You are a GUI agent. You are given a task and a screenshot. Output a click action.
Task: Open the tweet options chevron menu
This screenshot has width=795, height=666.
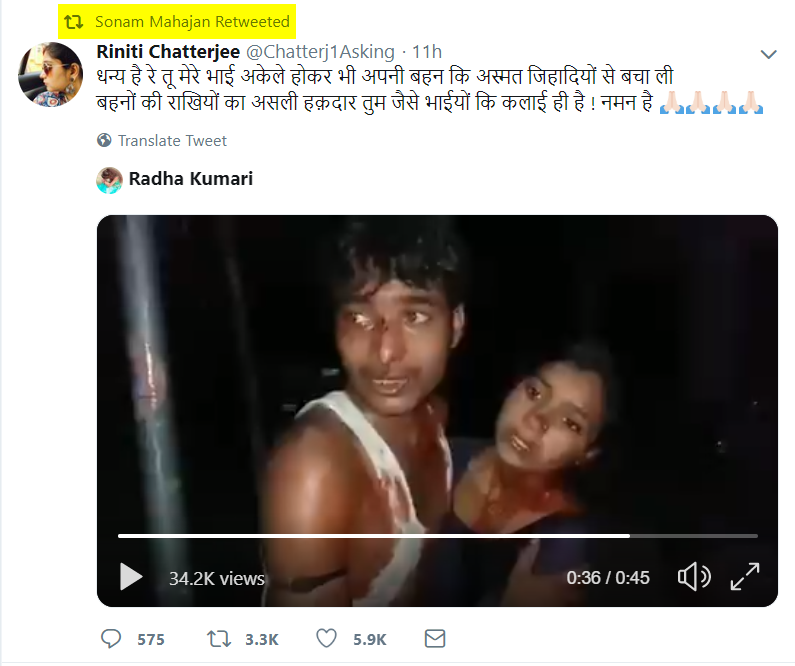pyautogui.click(x=769, y=54)
